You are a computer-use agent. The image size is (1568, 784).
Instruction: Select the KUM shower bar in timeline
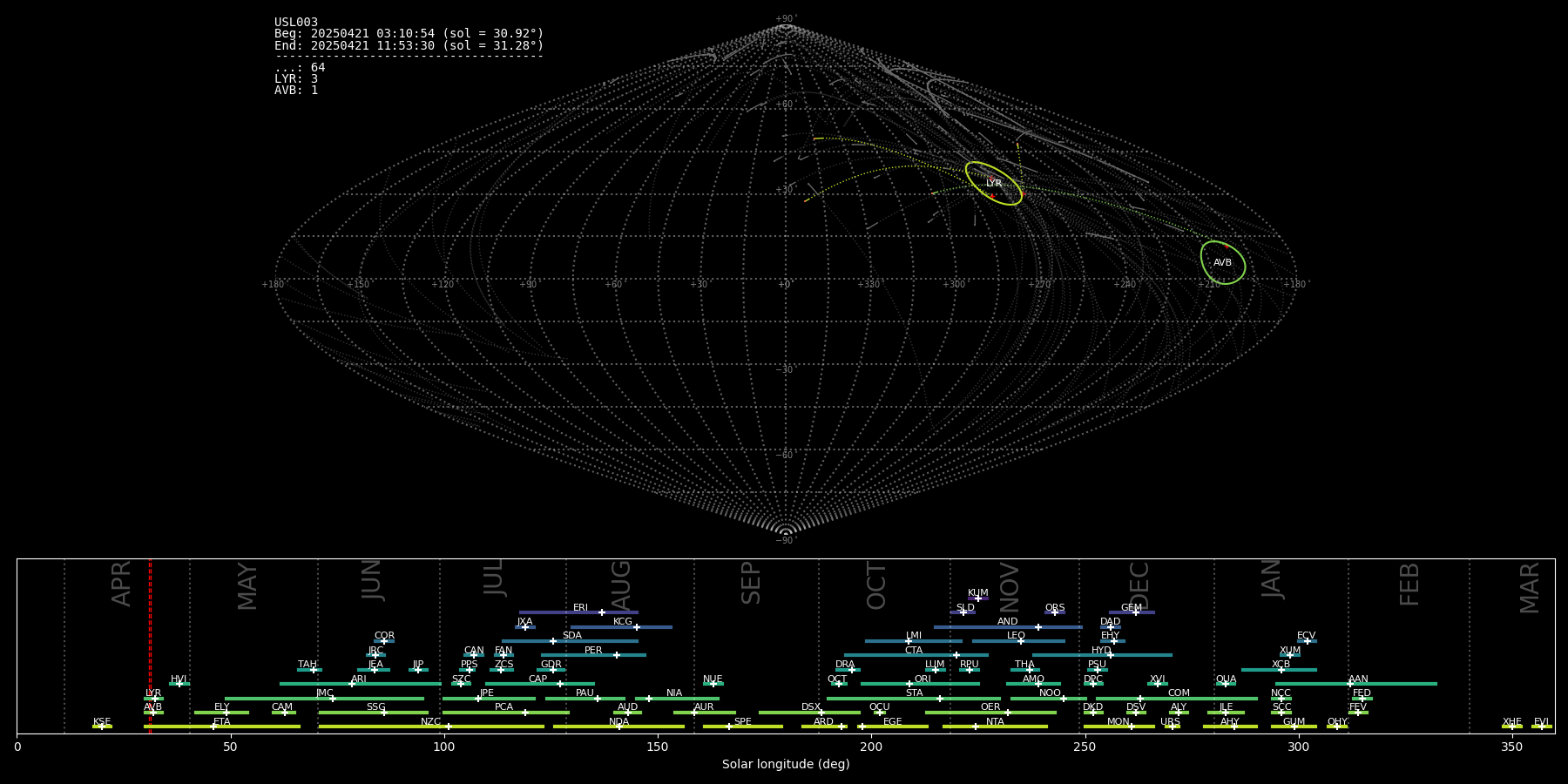click(978, 598)
